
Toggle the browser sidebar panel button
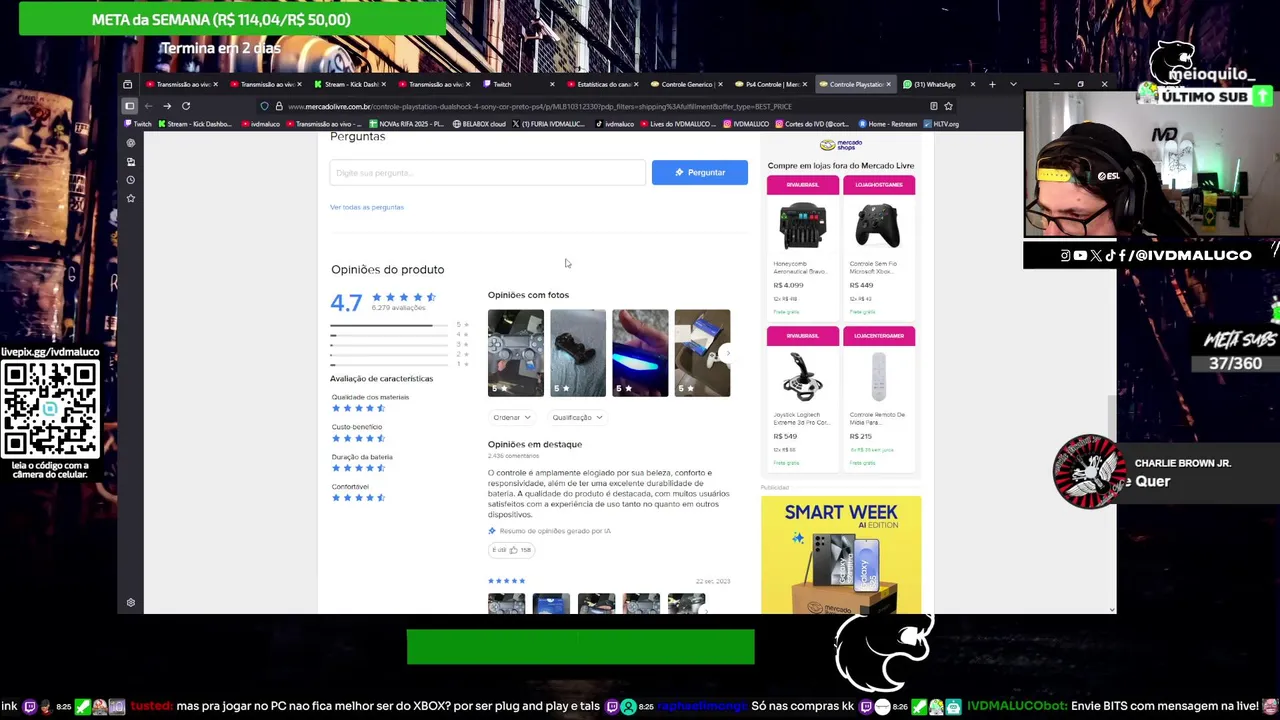129,106
